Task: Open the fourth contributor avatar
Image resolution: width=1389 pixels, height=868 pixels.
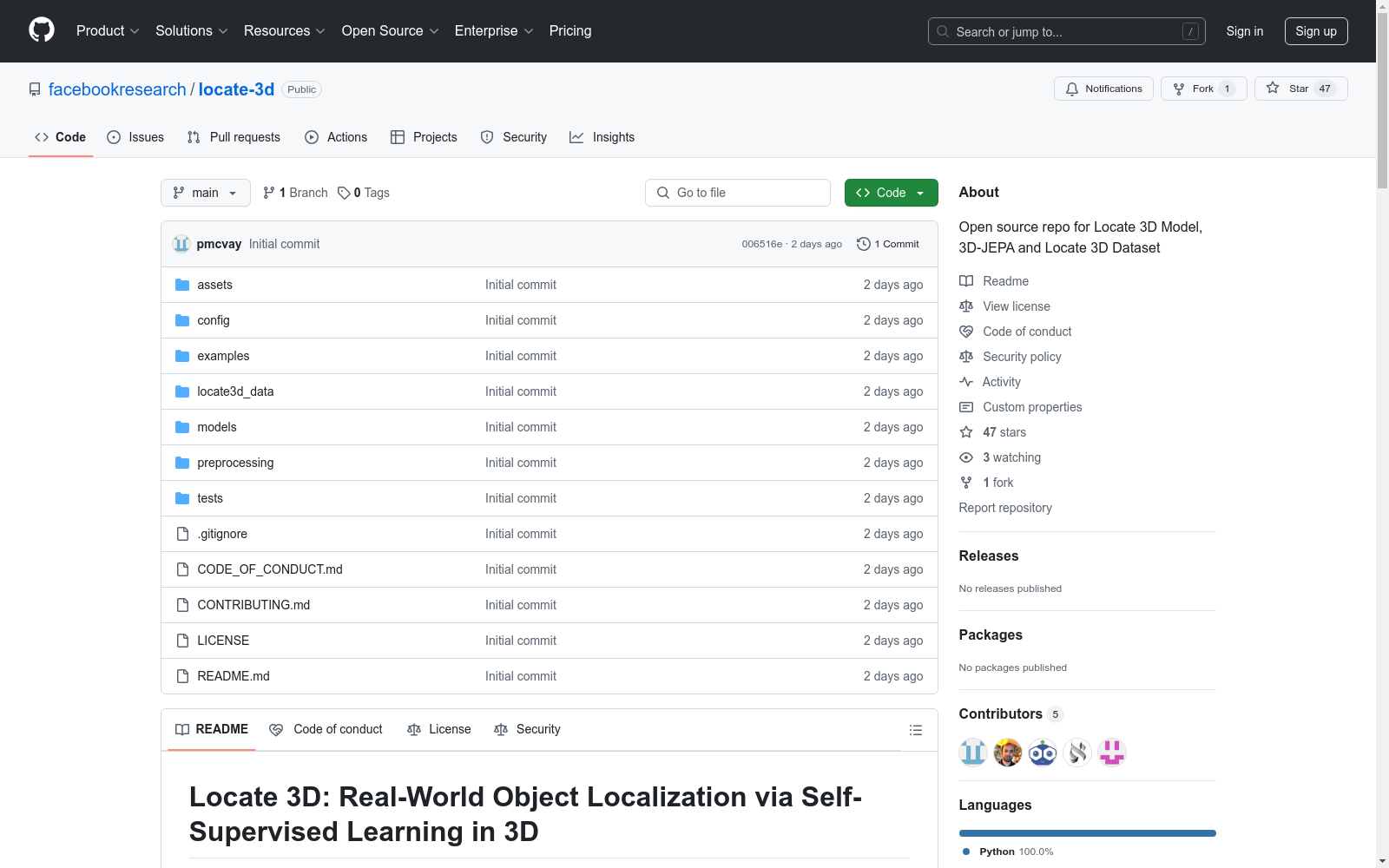Action: tap(1077, 753)
